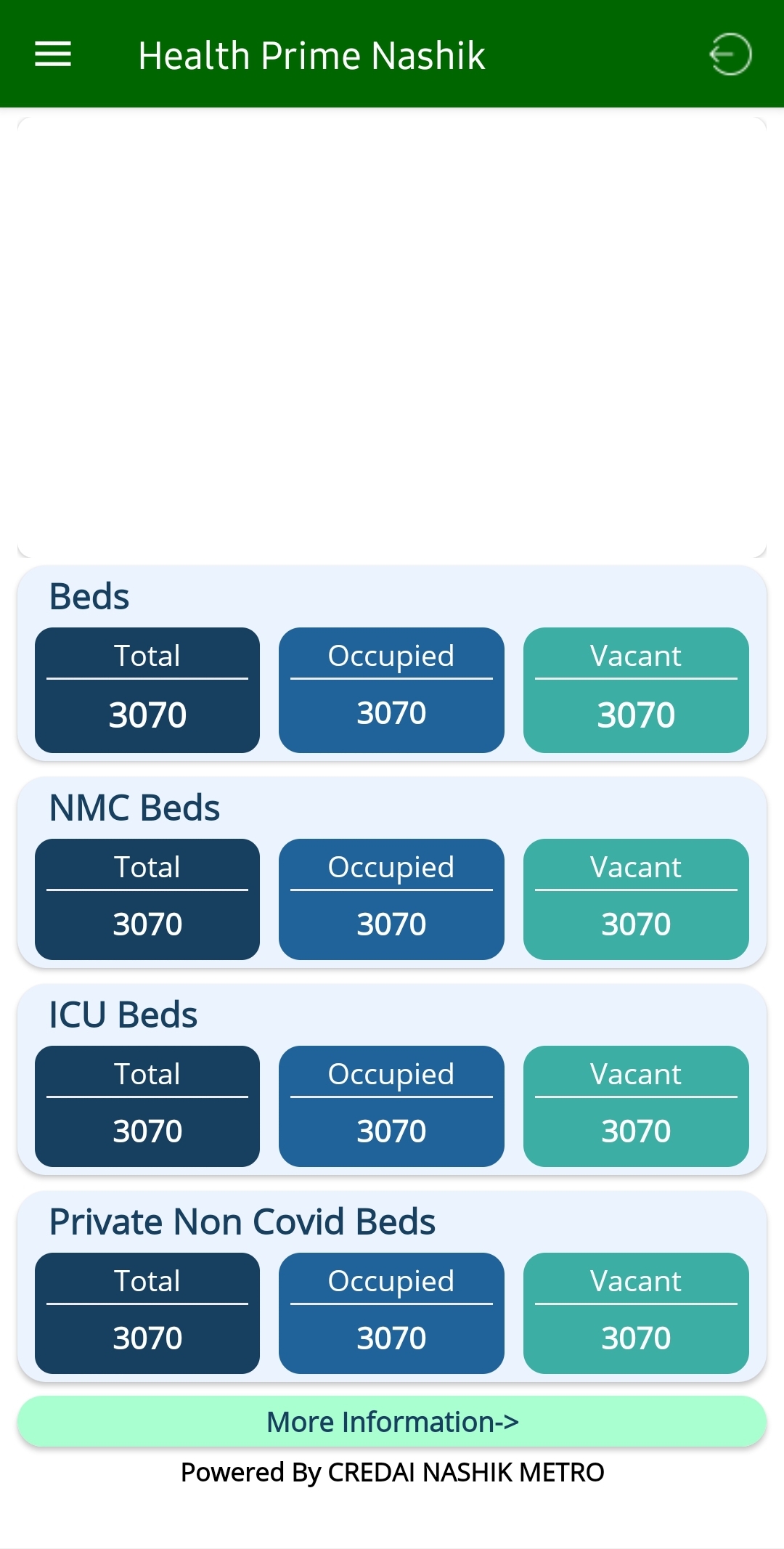Image resolution: width=784 pixels, height=1549 pixels.
Task: Click the Private Non Covid Beds heading
Action: pos(242,1221)
